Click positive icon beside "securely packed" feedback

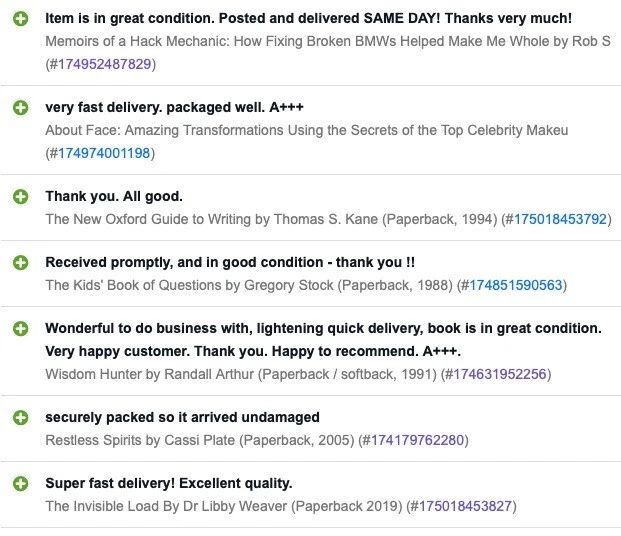click(20, 417)
